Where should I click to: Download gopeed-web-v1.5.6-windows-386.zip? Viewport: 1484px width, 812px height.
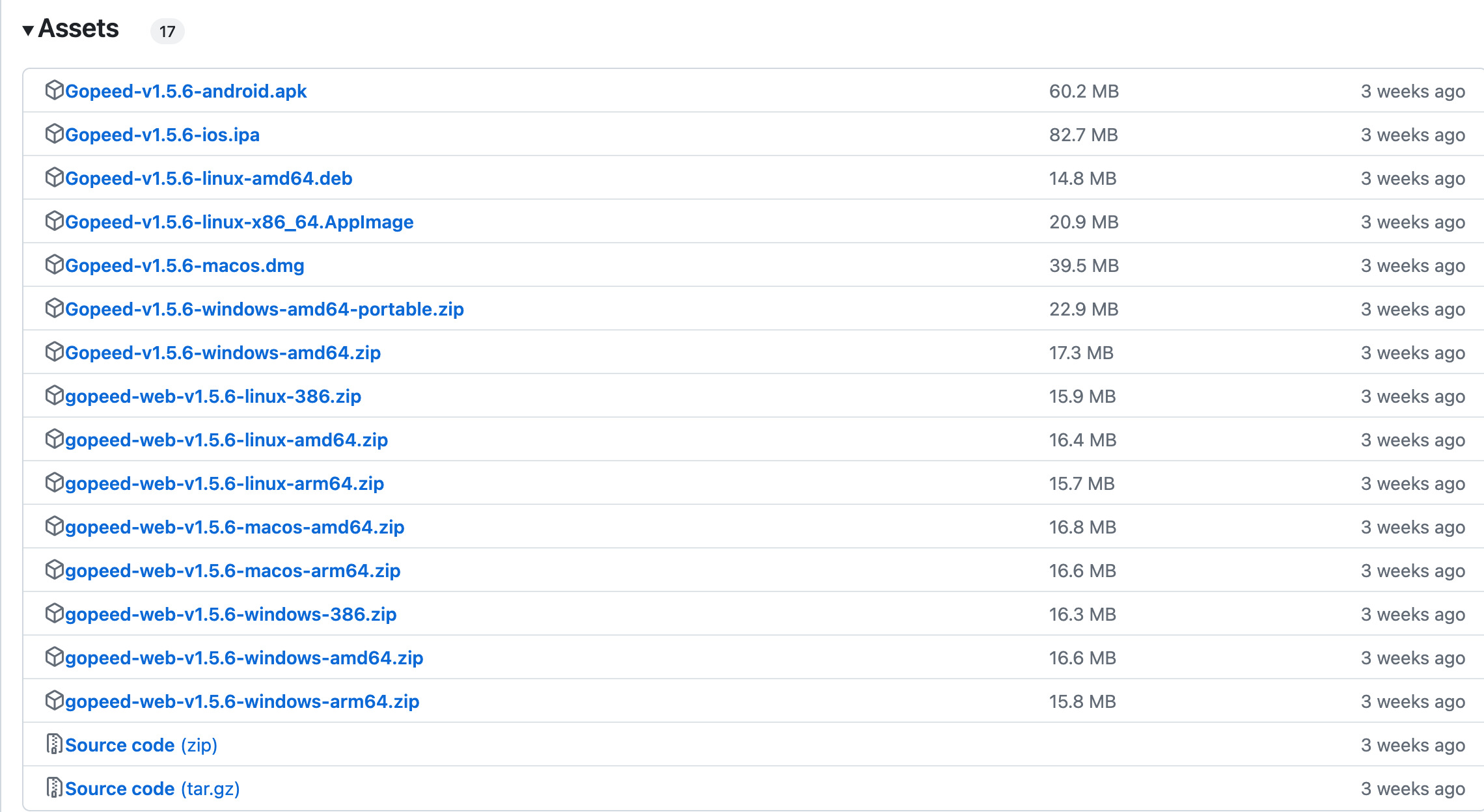230,614
